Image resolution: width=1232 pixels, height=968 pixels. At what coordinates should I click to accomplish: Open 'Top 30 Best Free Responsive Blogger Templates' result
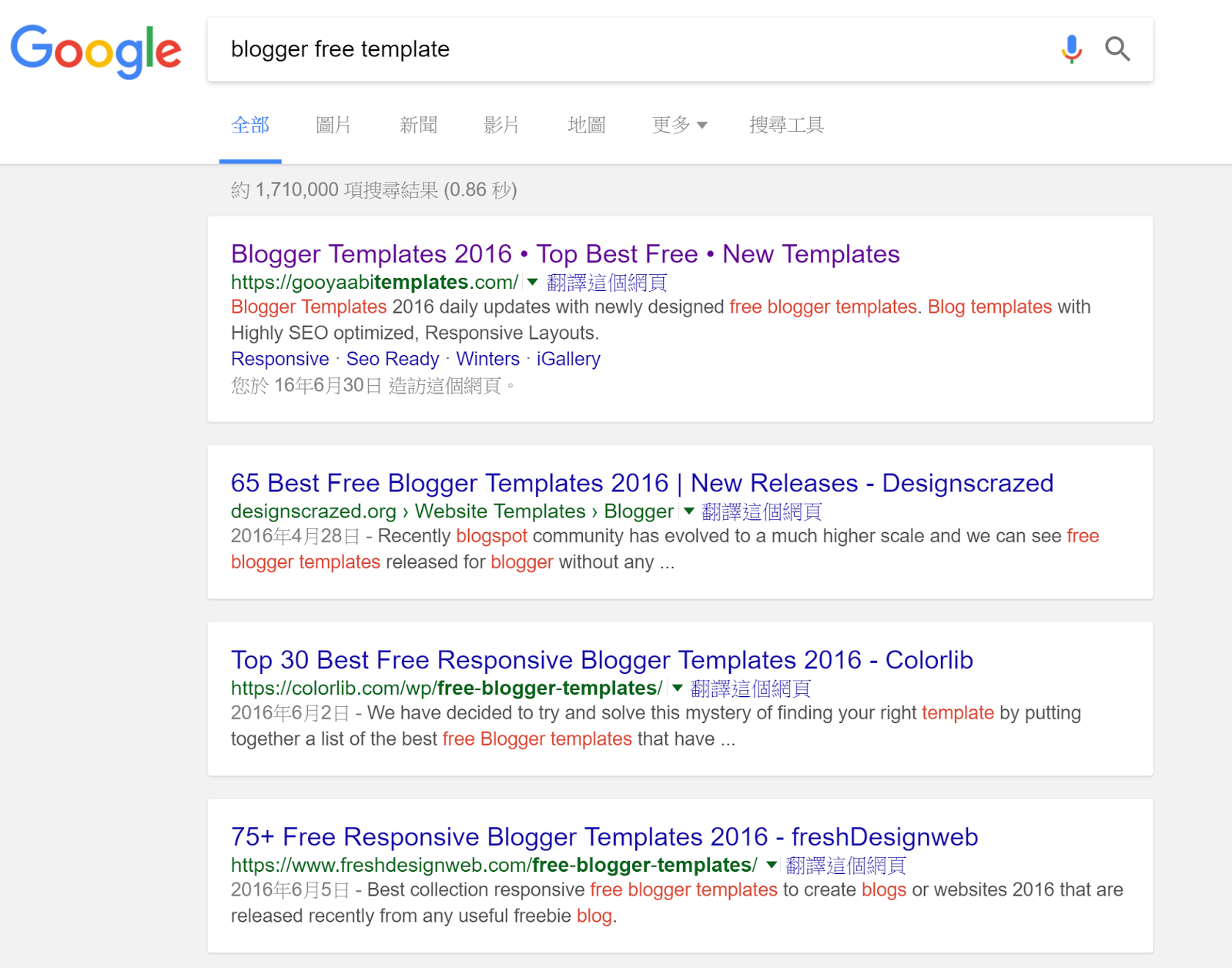[602, 660]
